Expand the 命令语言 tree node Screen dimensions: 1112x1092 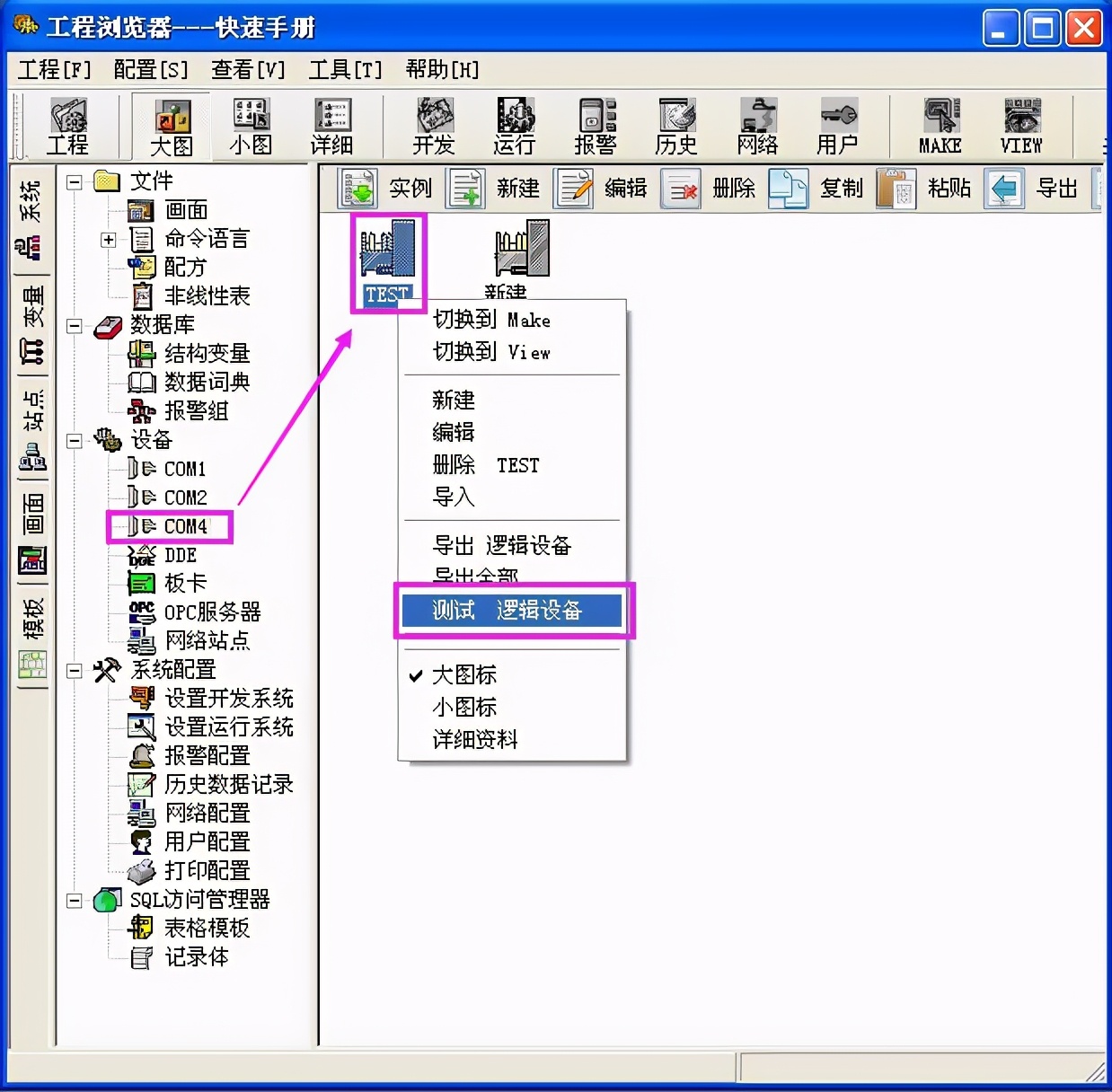tap(109, 240)
